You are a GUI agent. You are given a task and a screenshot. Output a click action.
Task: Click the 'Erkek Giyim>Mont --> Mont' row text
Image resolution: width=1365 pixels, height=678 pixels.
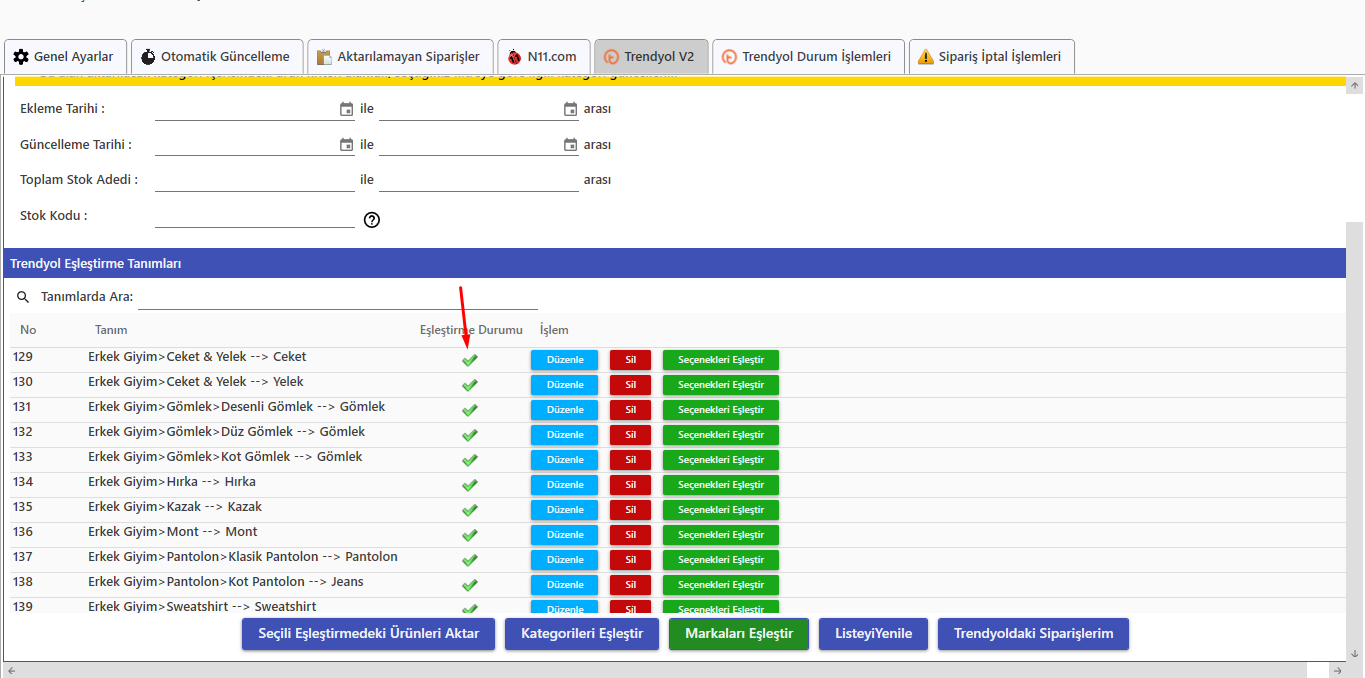pos(173,532)
